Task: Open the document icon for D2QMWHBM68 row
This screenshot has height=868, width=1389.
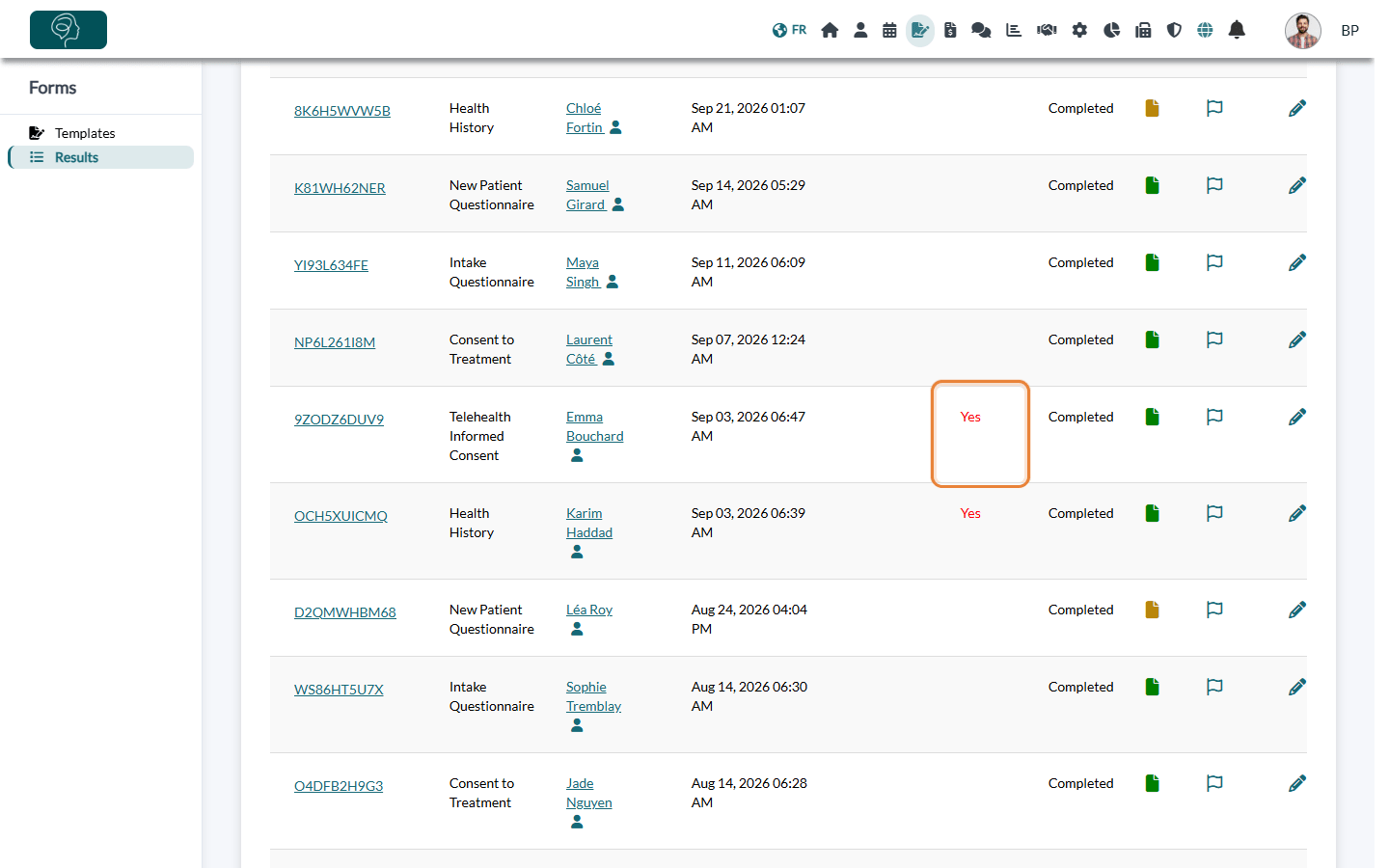Action: (1152, 610)
